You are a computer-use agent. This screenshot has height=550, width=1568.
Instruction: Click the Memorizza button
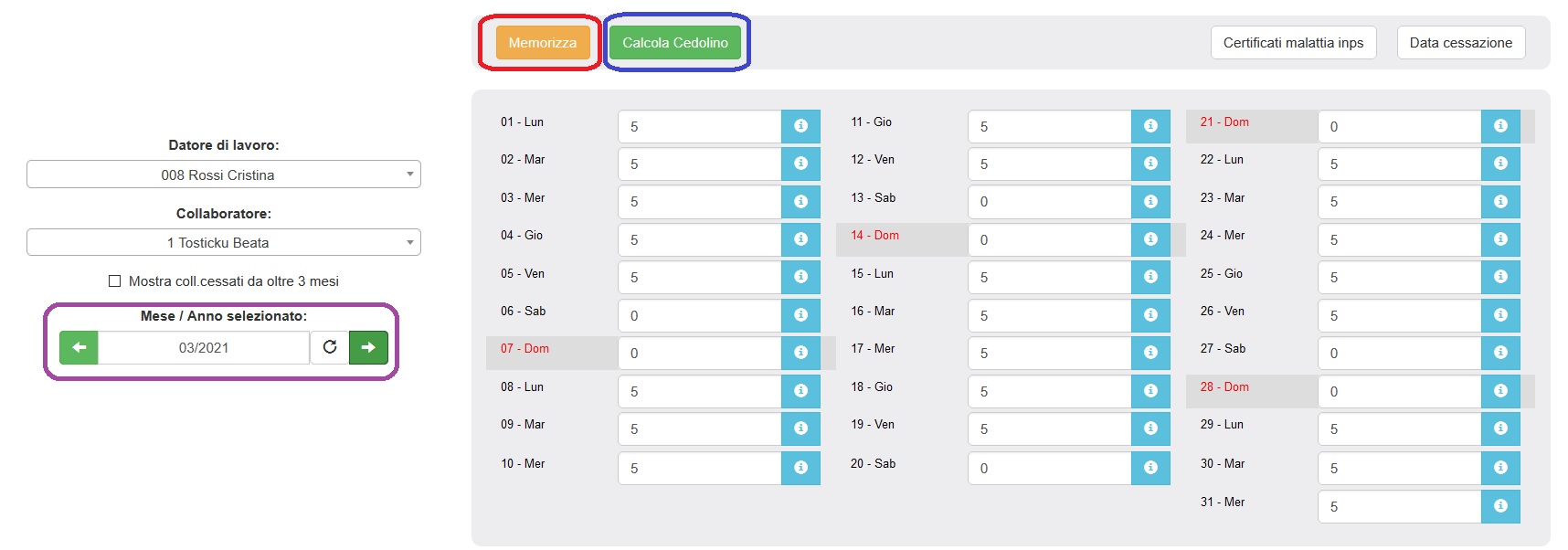(543, 43)
